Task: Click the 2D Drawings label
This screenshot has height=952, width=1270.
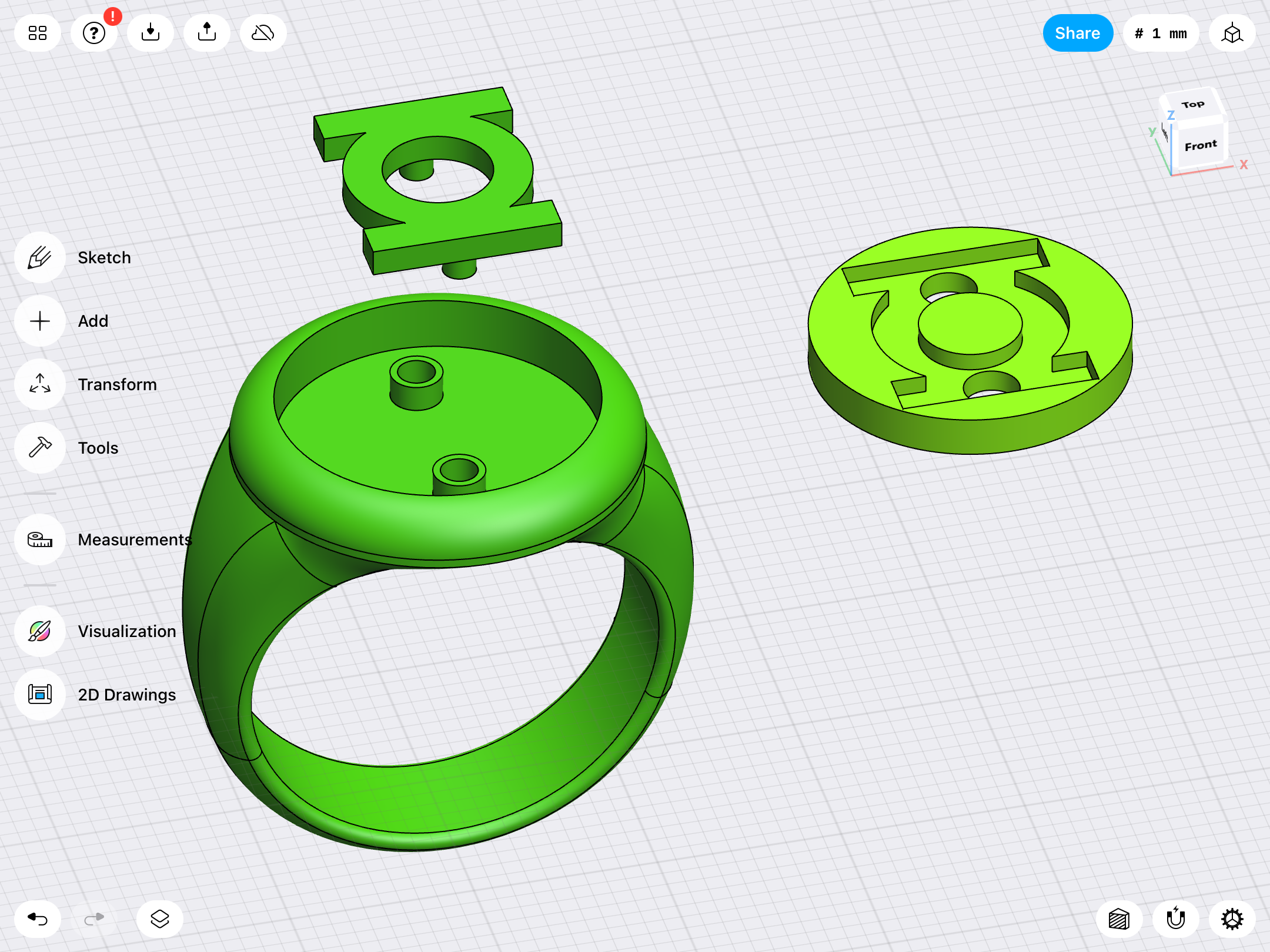Action: coord(126,695)
